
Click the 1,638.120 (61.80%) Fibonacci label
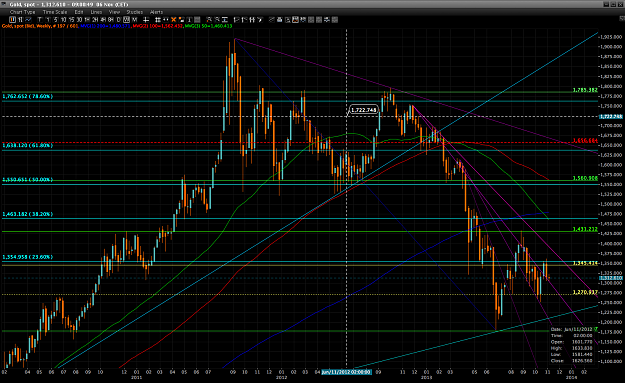point(28,145)
